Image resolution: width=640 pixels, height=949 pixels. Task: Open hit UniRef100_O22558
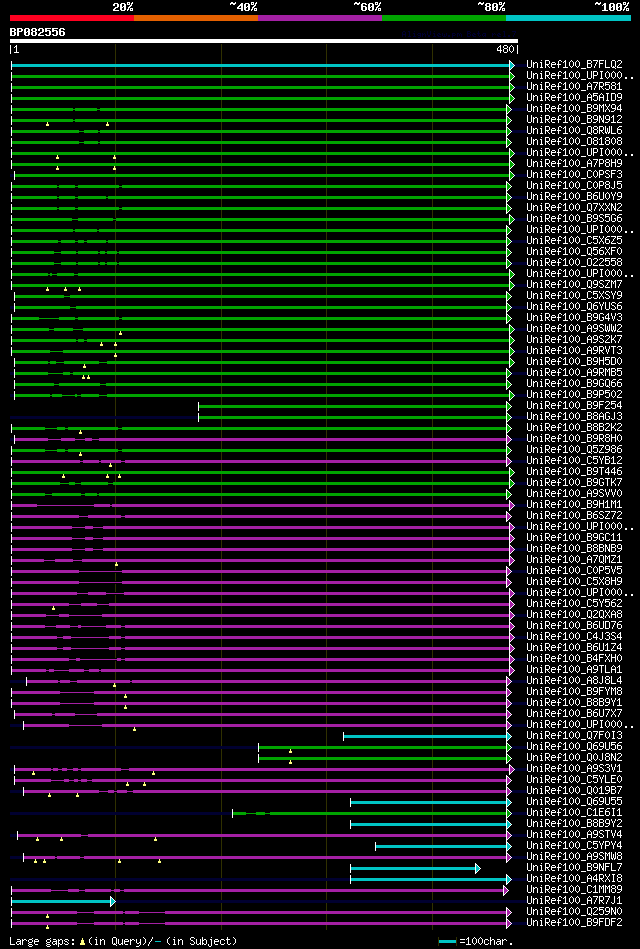574,263
